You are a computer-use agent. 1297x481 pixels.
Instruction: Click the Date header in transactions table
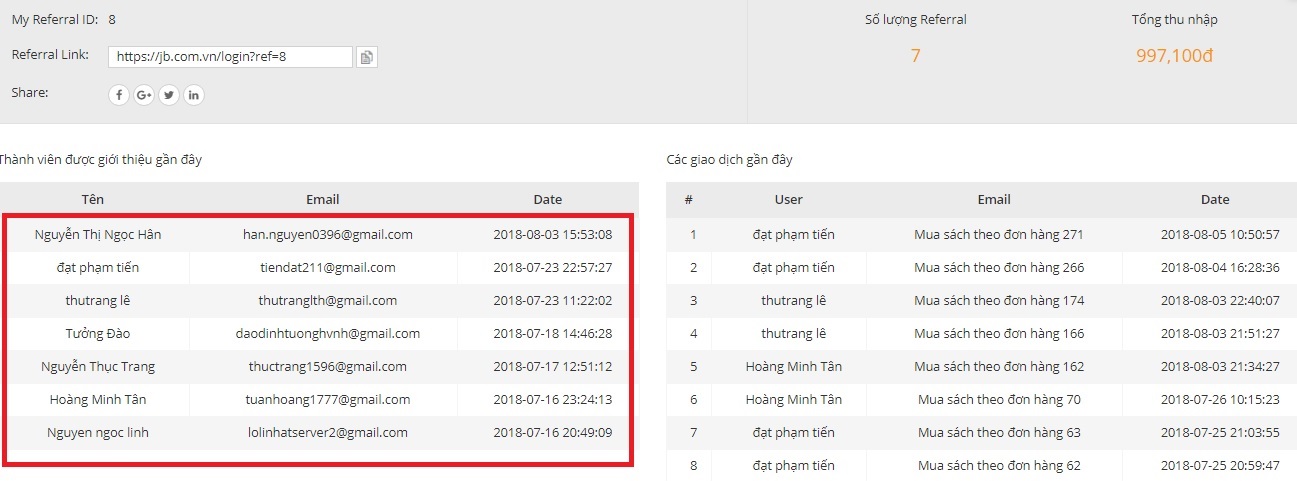click(1215, 199)
